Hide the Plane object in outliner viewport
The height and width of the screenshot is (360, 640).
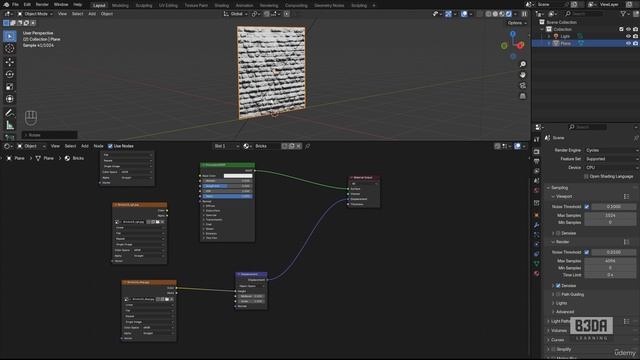tap(628, 43)
